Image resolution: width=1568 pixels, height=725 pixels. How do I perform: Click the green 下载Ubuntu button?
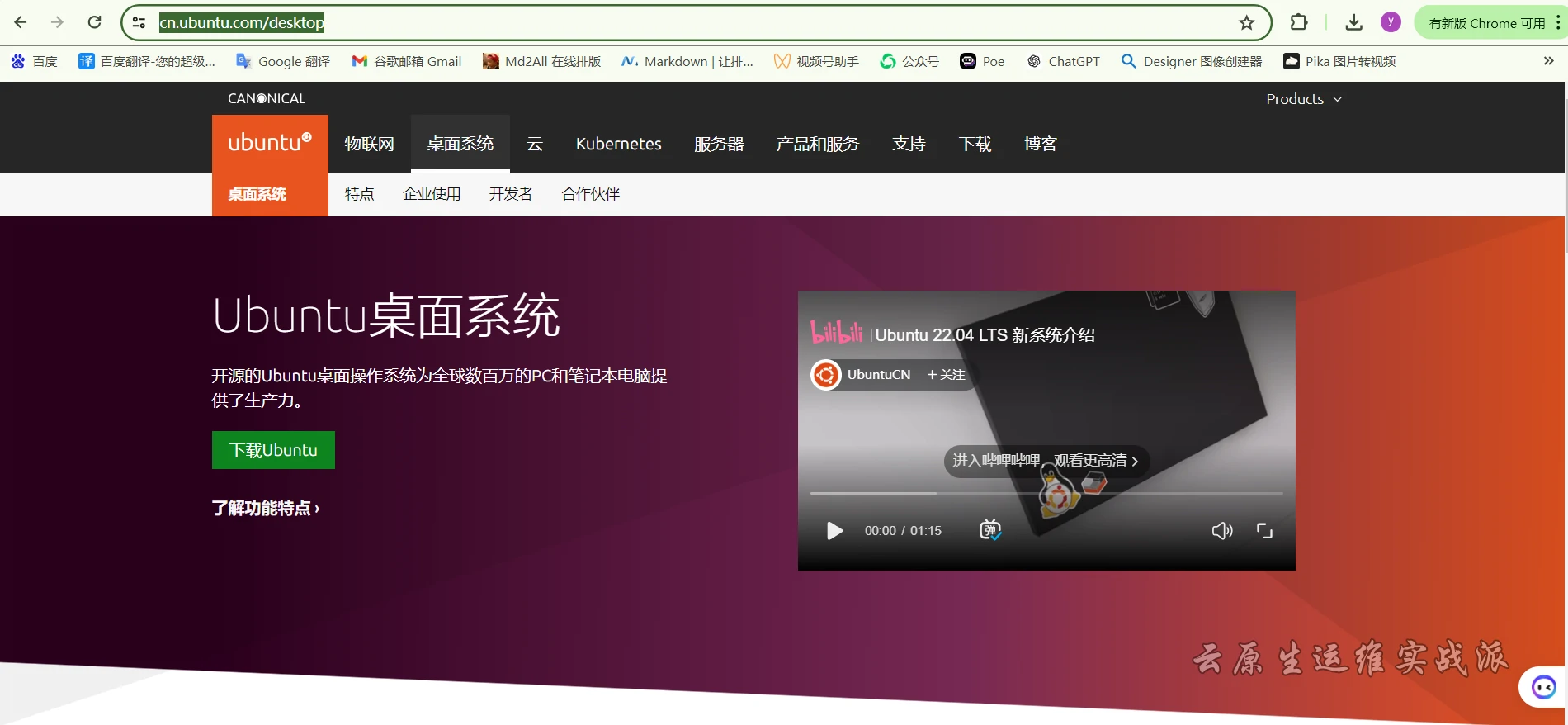pyautogui.click(x=273, y=450)
